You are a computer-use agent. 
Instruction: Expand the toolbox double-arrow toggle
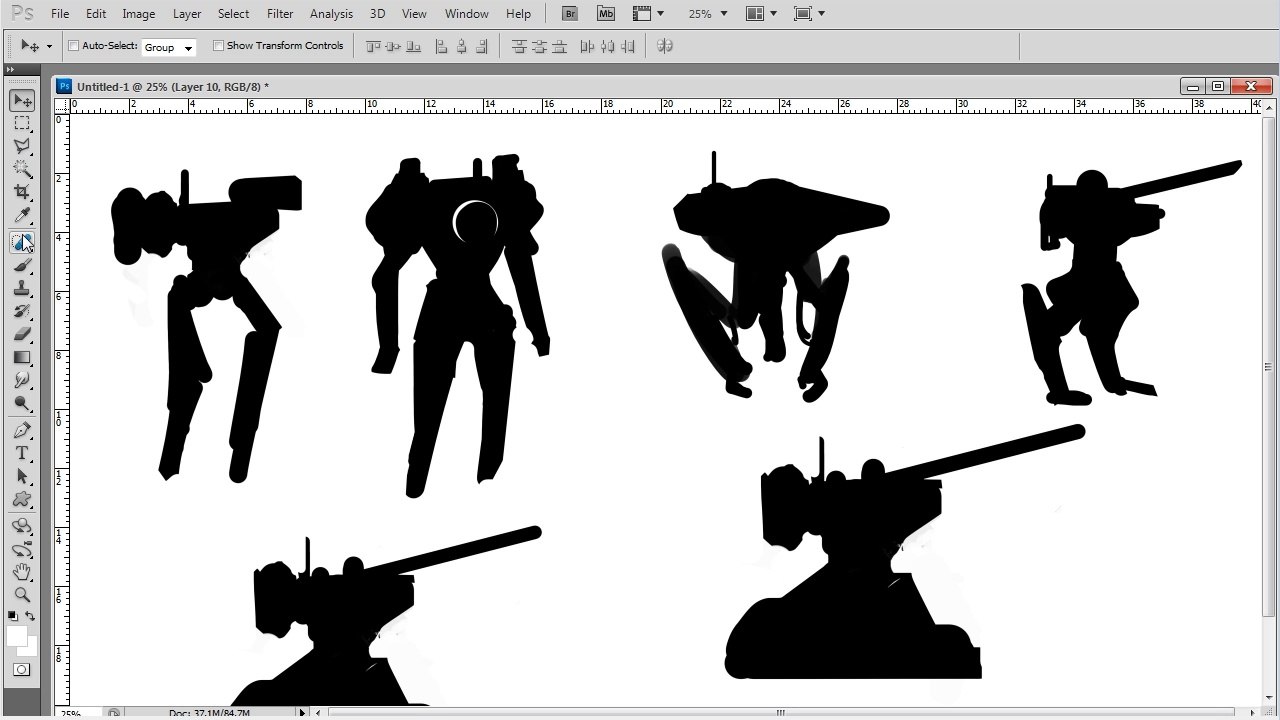[x=10, y=69]
